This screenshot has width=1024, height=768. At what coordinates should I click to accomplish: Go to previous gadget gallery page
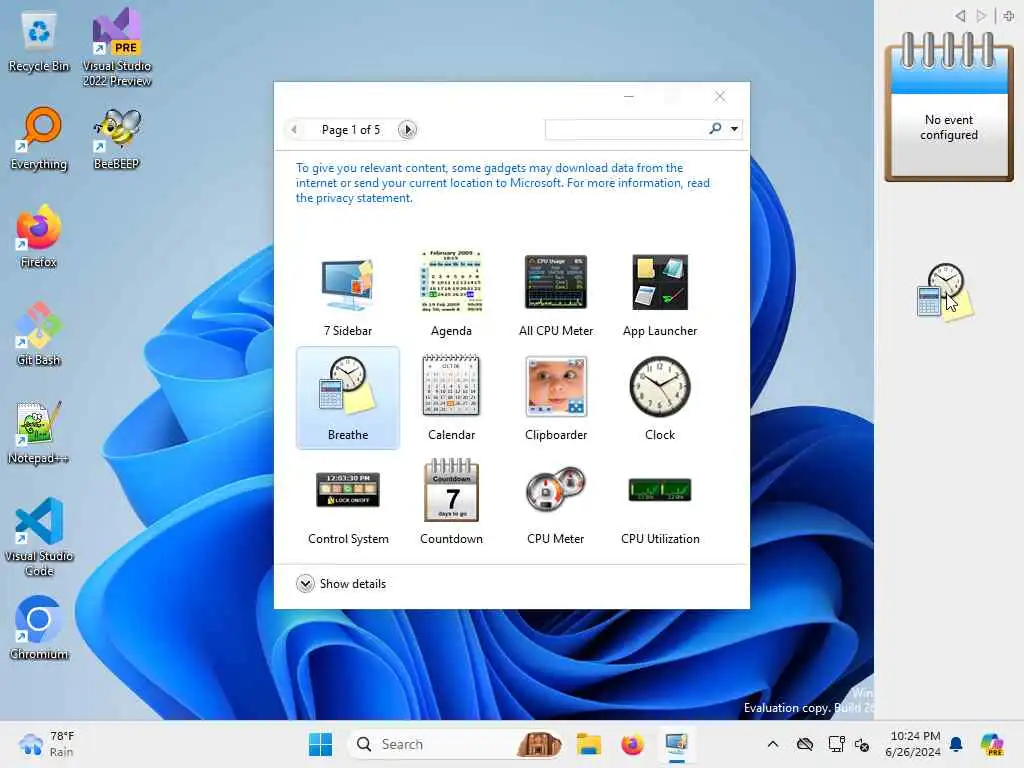[x=294, y=129]
